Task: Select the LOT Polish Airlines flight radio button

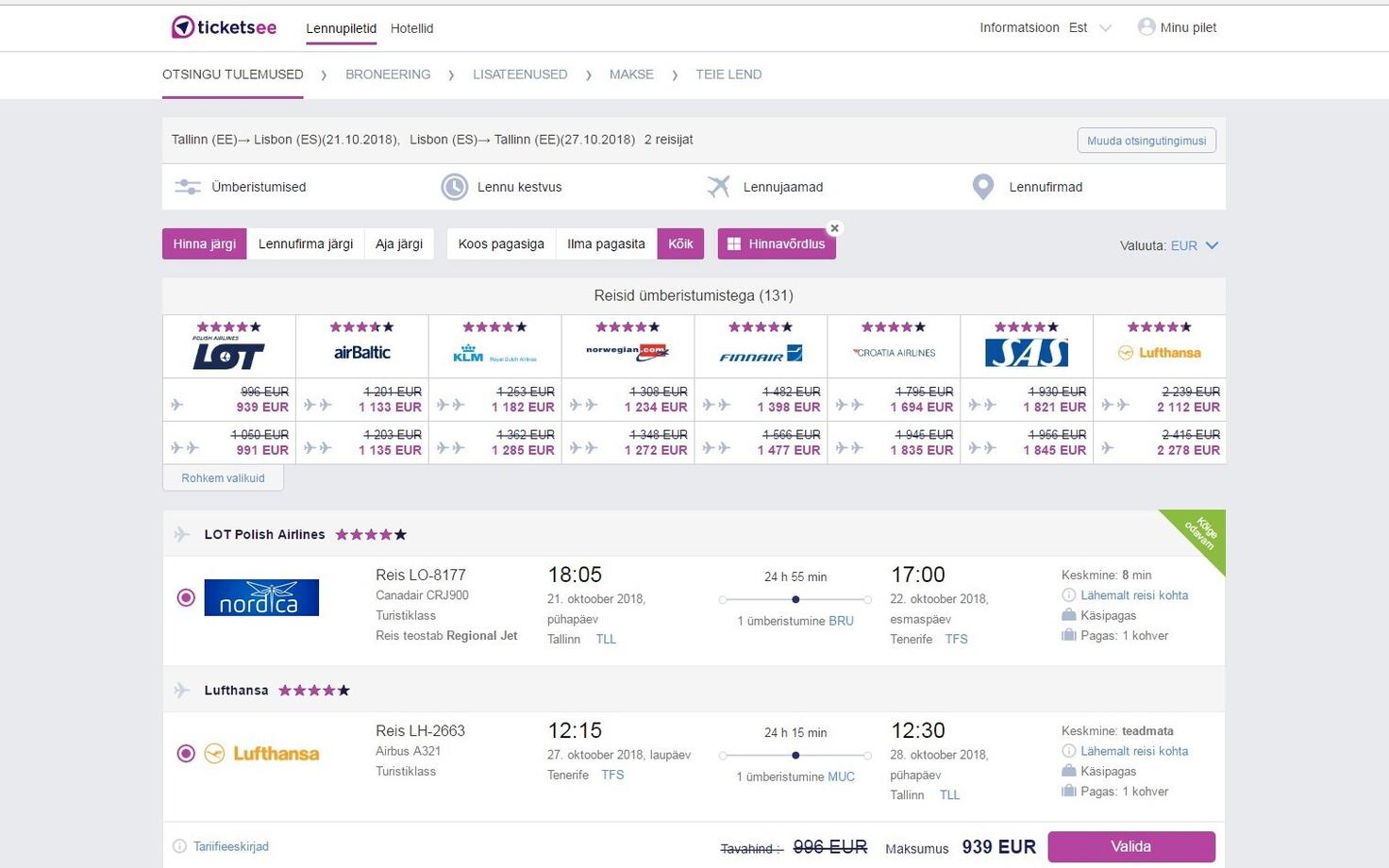Action: click(186, 597)
